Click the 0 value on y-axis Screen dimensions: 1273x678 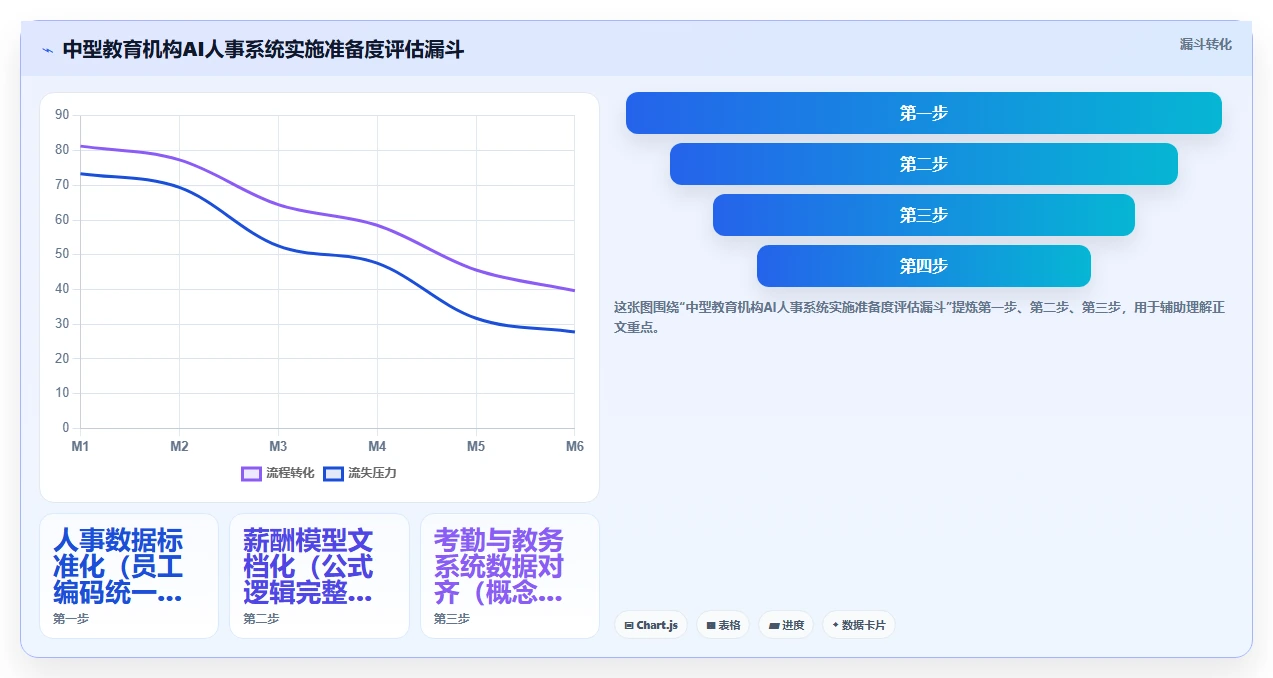click(66, 428)
